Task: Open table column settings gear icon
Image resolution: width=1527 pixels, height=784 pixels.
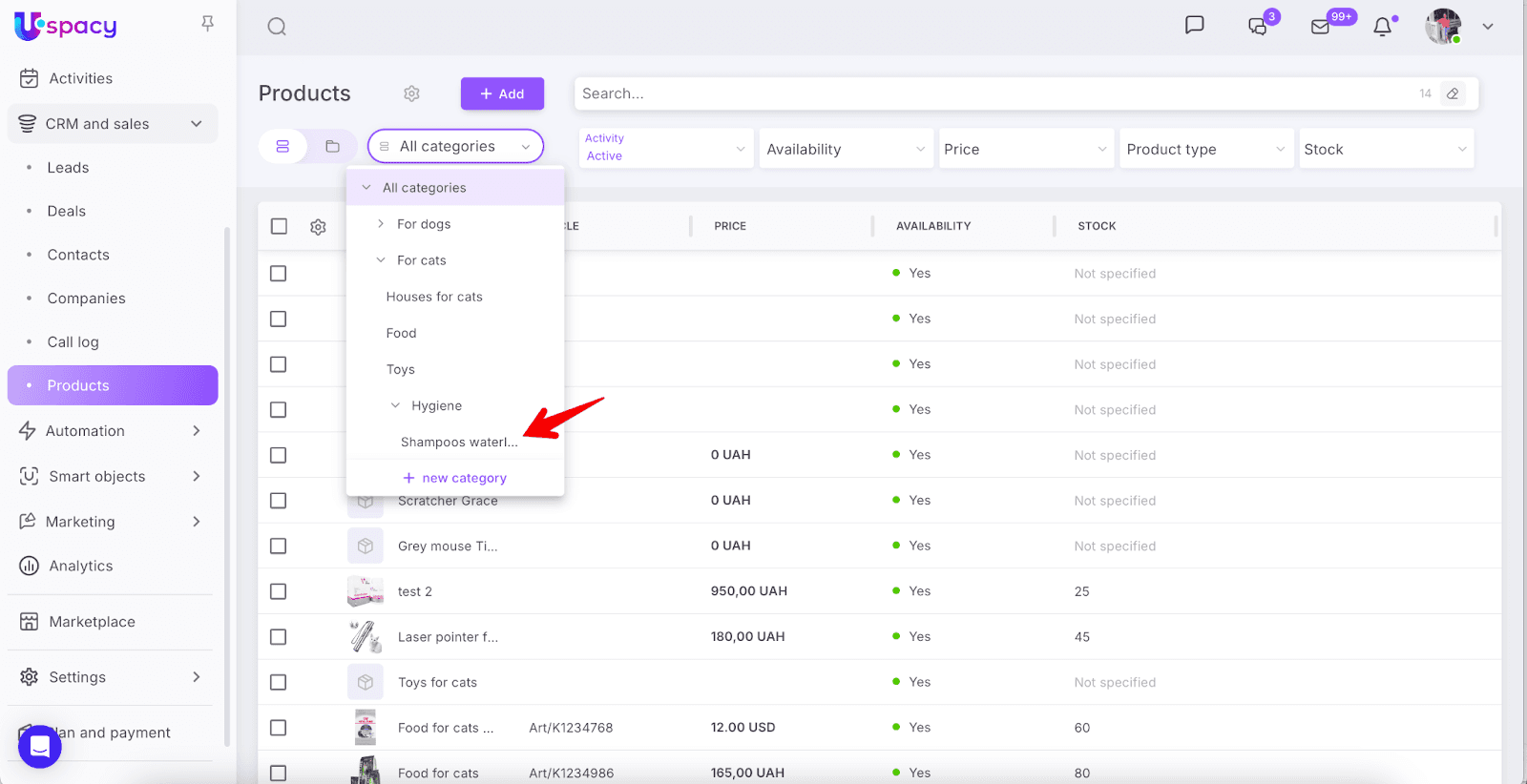Action: pyautogui.click(x=318, y=227)
